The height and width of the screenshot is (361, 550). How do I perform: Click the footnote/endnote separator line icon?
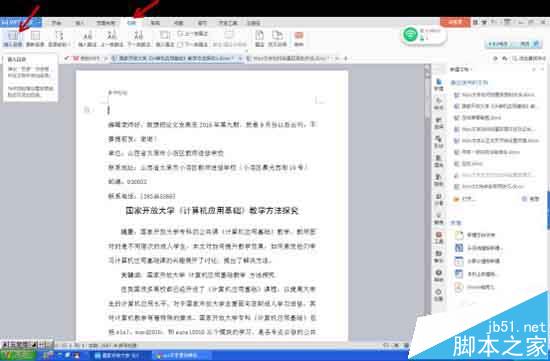229,39
